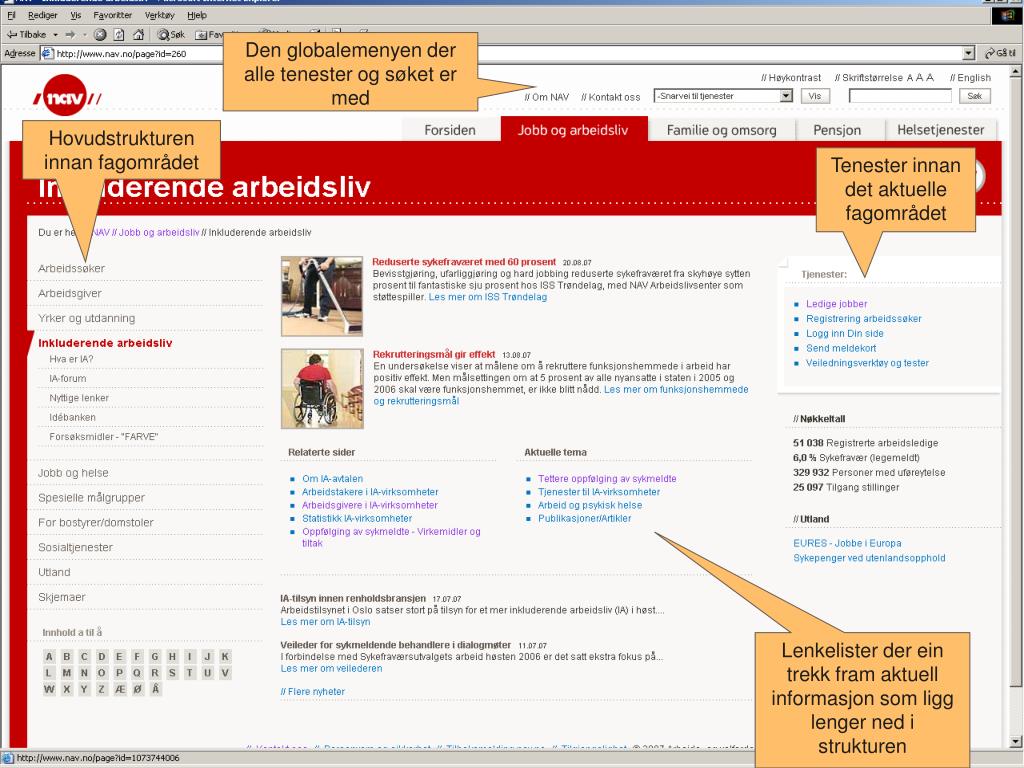Viewport: 1024px width, 768px height.
Task: Select the Jobb og arbeidsliv tab
Action: point(573,130)
